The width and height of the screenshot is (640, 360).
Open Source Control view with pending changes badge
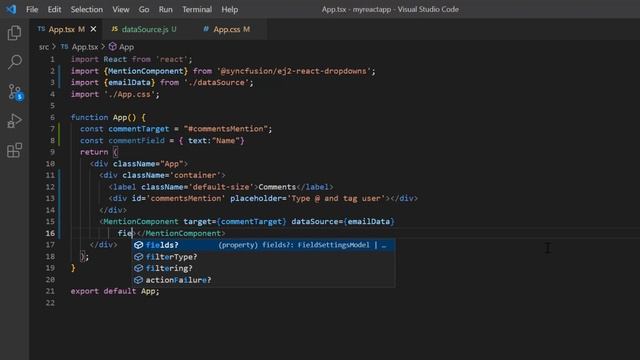[x=15, y=92]
